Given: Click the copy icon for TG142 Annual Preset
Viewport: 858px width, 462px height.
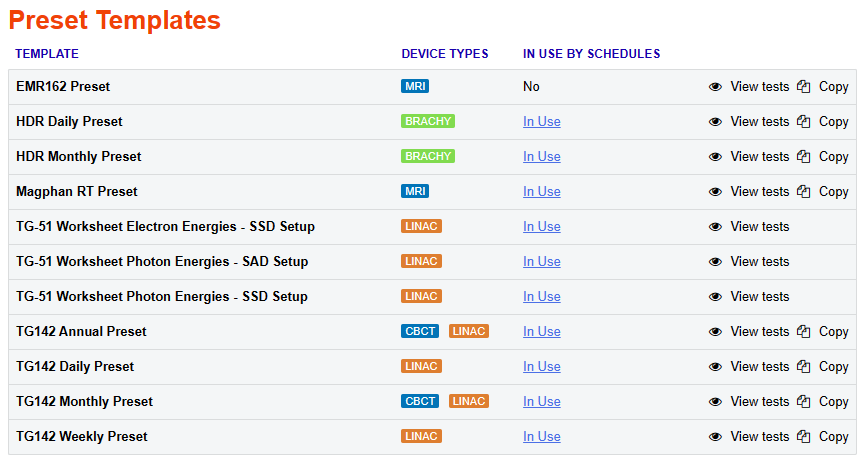Looking at the screenshot, I should pyautogui.click(x=803, y=332).
